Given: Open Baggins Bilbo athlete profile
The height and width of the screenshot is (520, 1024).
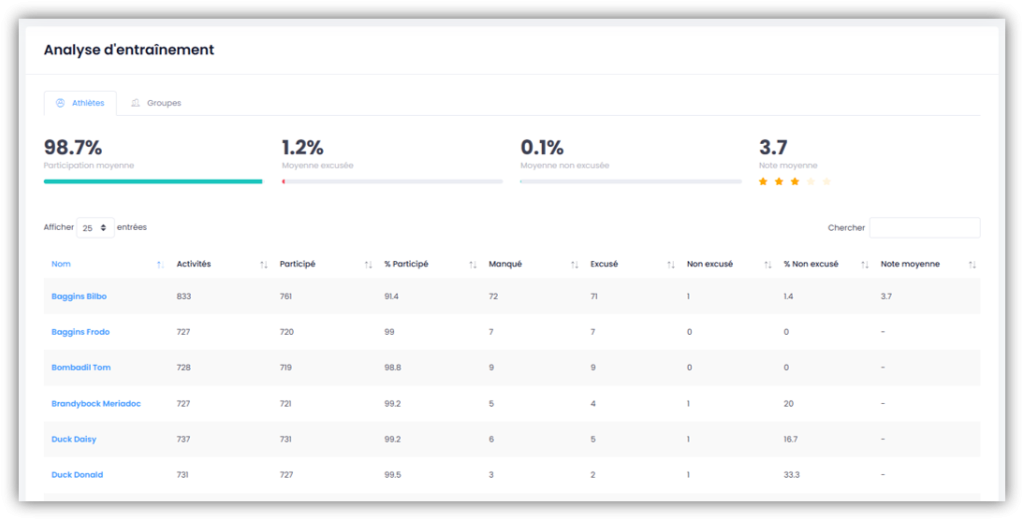Looking at the screenshot, I should point(79,297).
